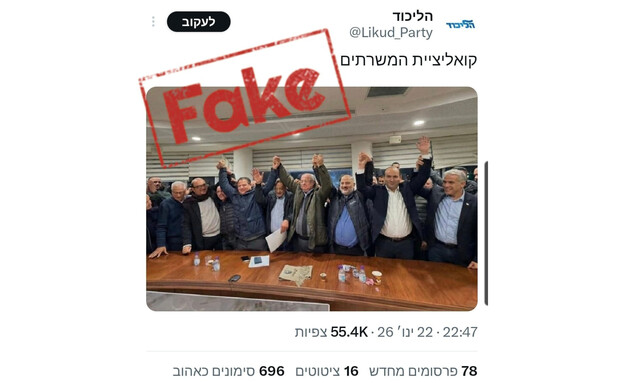
Task: View the 55.4K צפיות view count
Action: [x=331, y=332]
